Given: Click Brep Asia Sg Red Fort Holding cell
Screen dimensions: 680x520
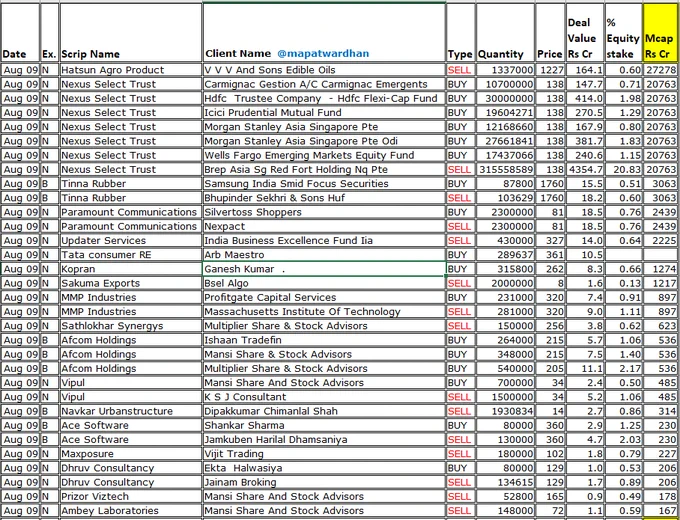Looking at the screenshot, I should coord(324,170).
